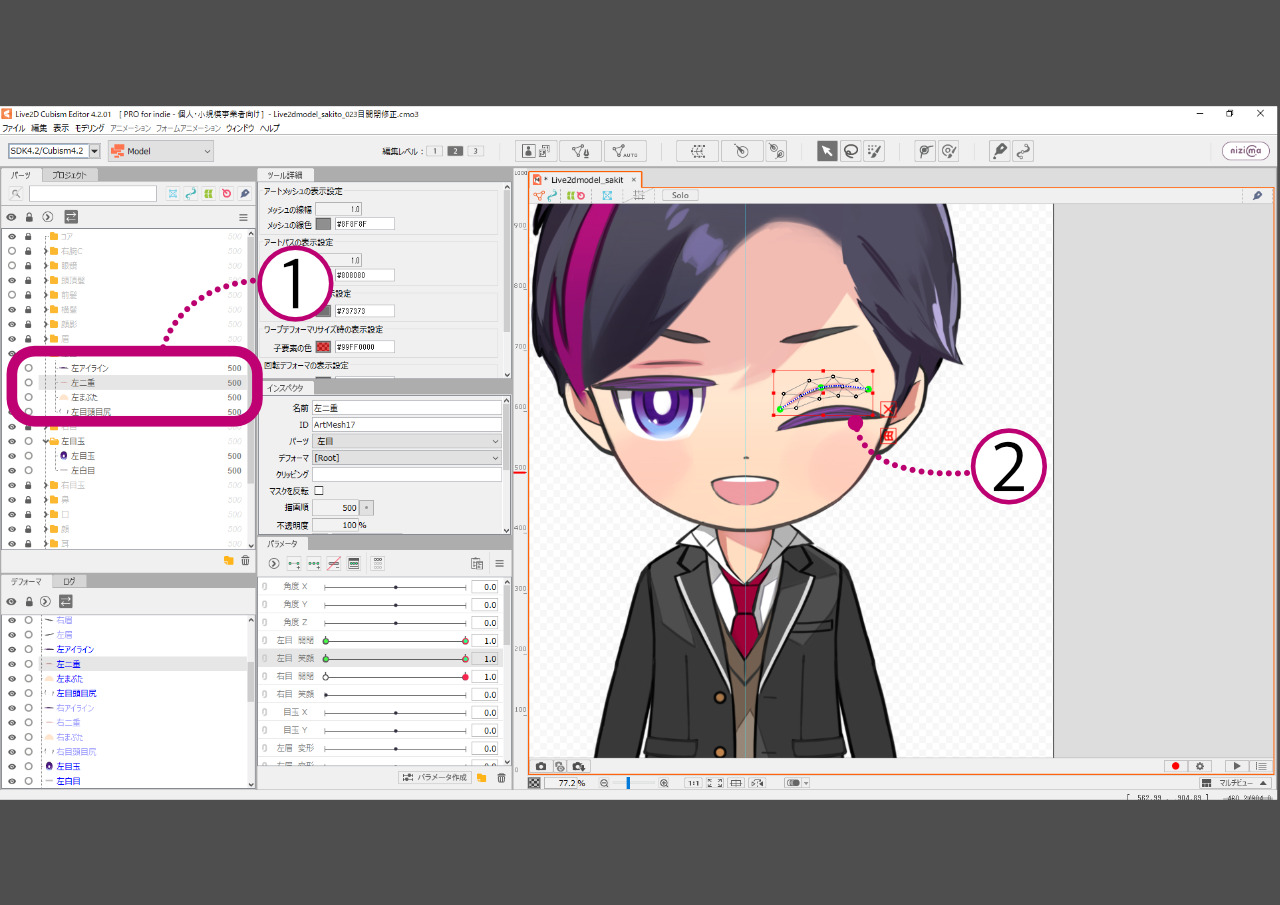
Task: Click the lock-all icon in Parts header
Action: [x=29, y=217]
